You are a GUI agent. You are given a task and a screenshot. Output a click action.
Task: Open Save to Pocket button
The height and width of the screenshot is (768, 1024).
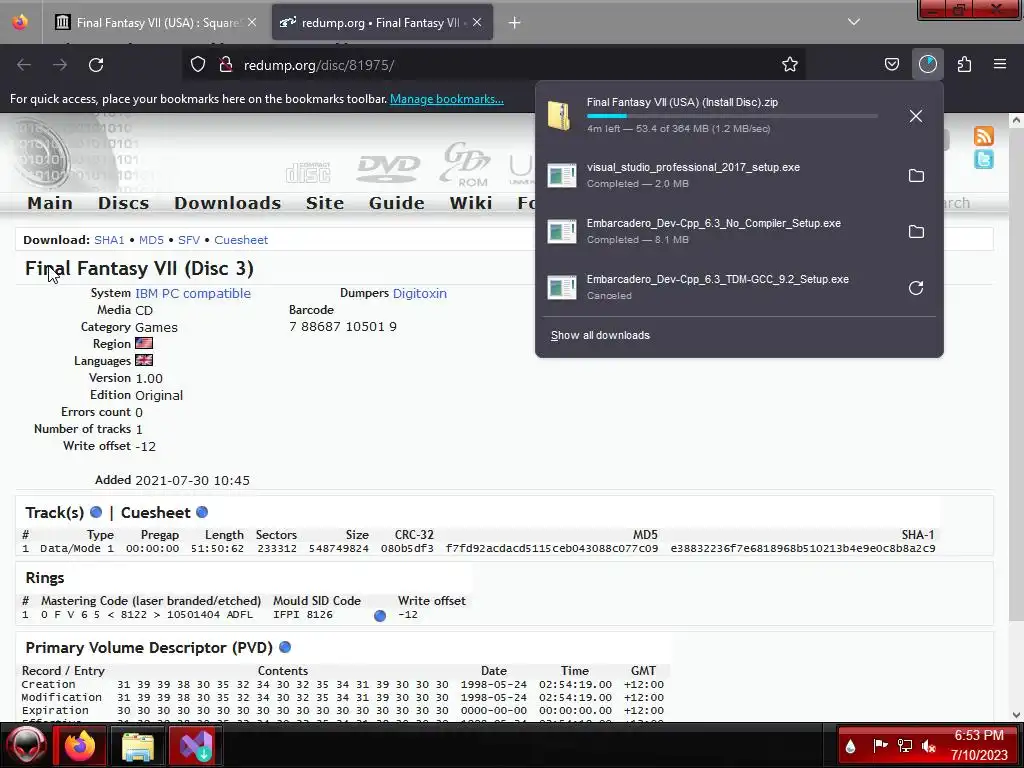coord(891,64)
